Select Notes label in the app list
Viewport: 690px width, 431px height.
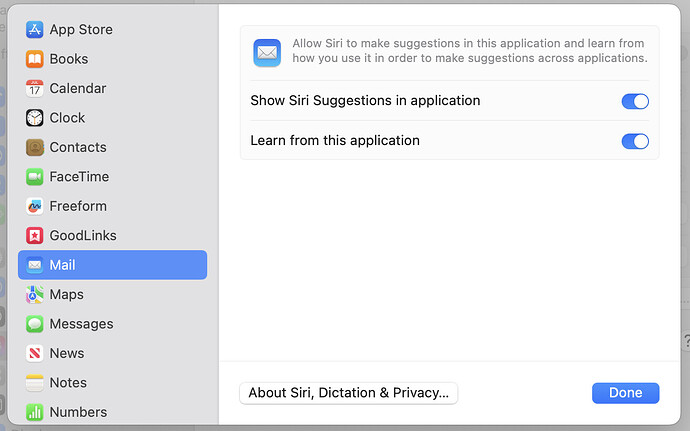(68, 383)
